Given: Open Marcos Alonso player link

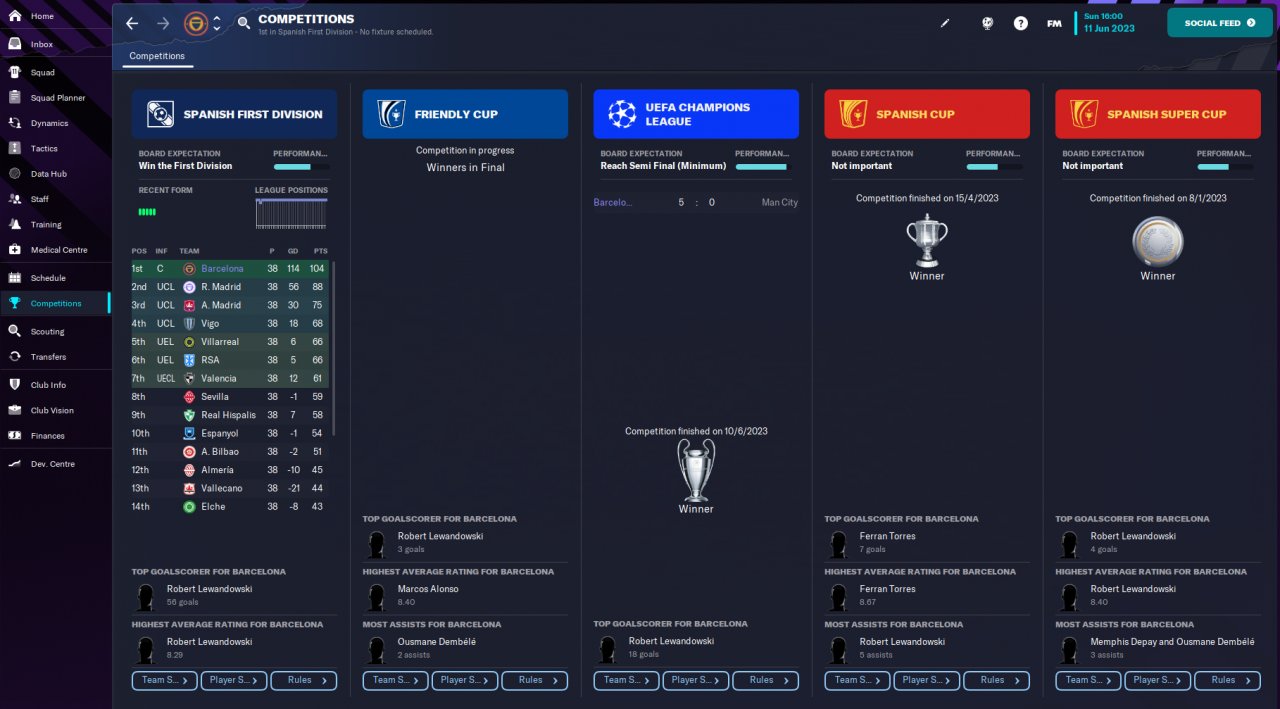Looking at the screenshot, I should pyautogui.click(x=428, y=589).
